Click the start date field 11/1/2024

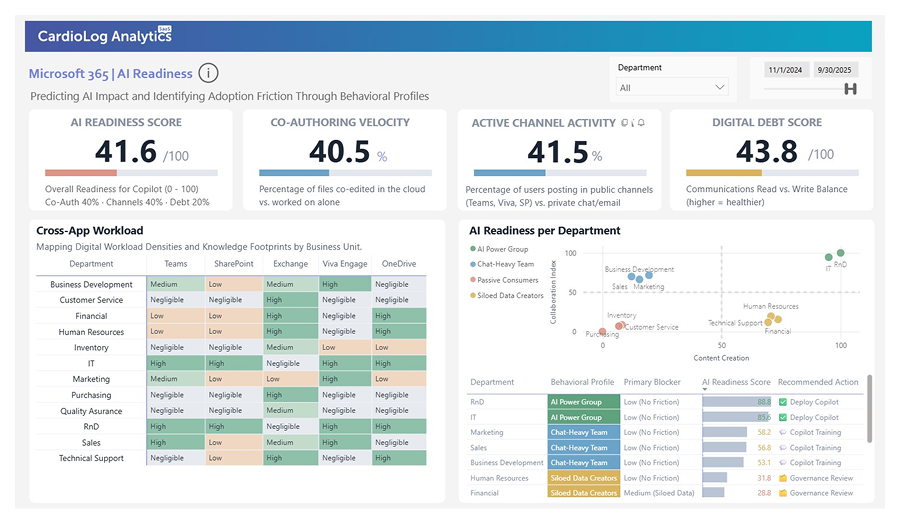[x=785, y=70]
